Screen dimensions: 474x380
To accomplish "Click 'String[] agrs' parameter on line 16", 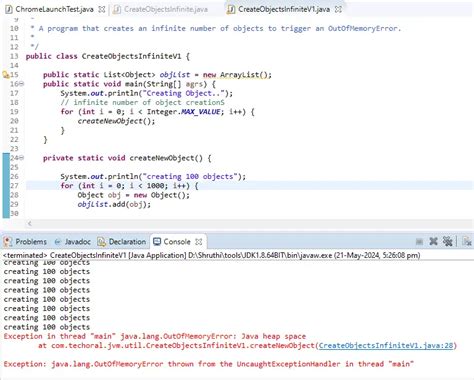I will tap(177, 84).
